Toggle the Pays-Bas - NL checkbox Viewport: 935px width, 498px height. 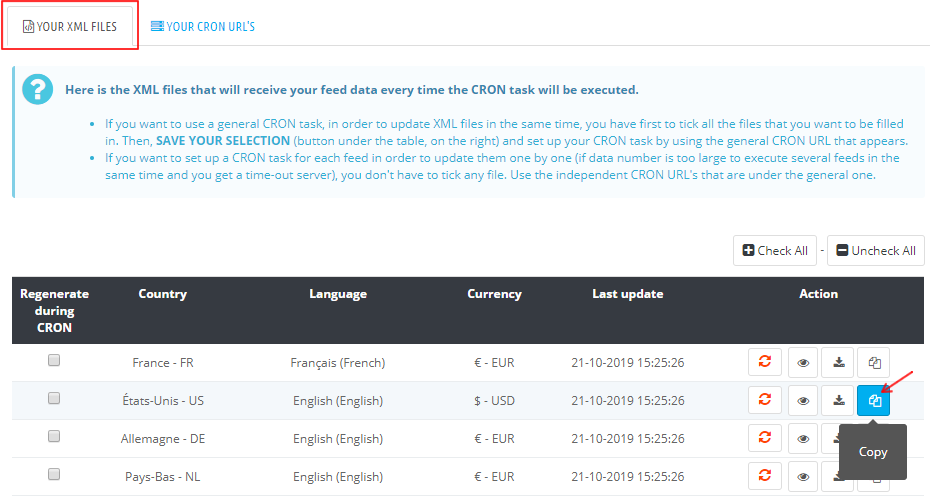[x=54, y=474]
